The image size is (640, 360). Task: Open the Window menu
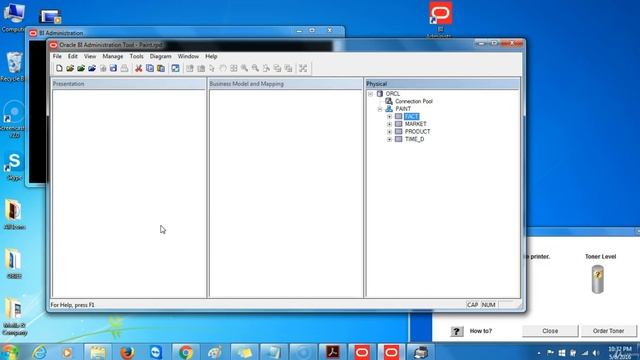pos(188,56)
